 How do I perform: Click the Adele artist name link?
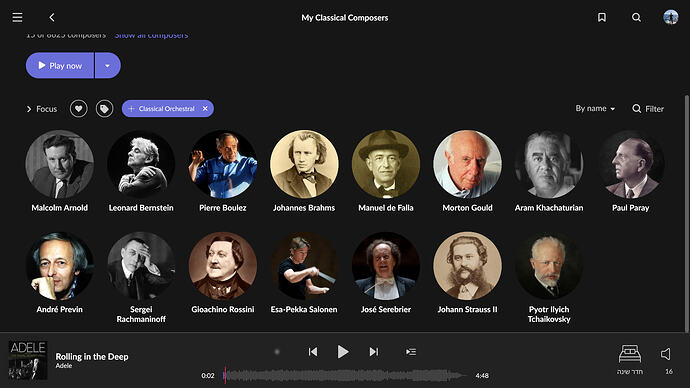(64, 366)
